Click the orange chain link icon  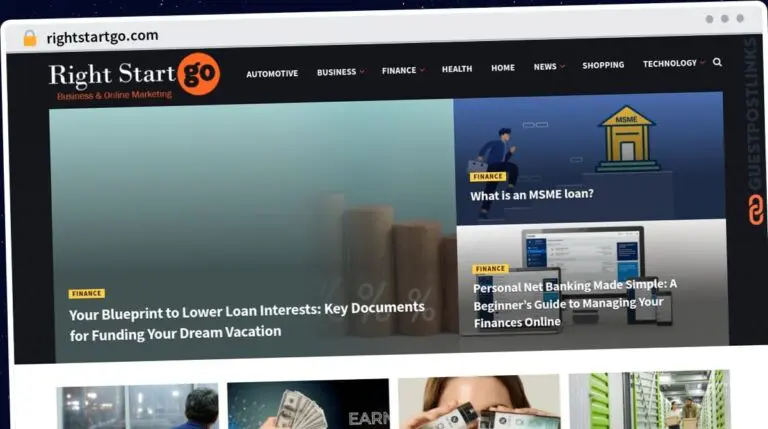click(x=755, y=210)
